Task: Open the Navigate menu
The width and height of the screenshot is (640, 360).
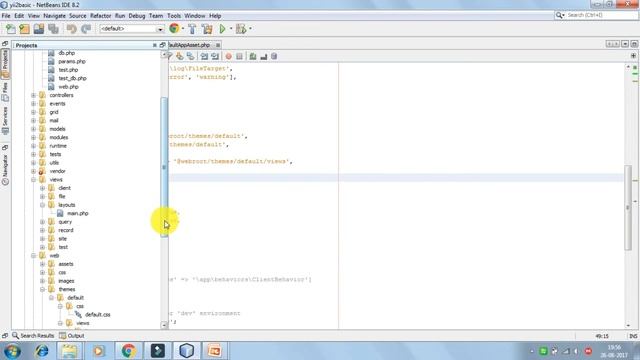Action: point(54,16)
